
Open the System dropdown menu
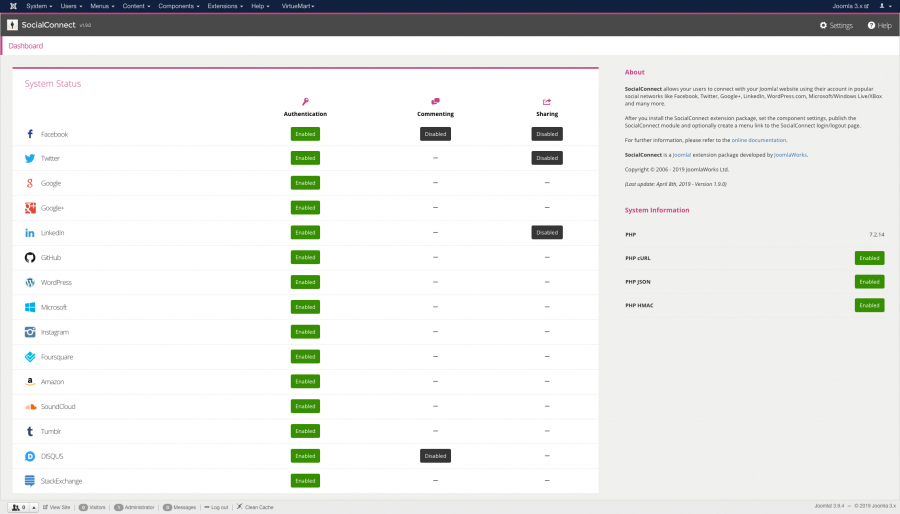pos(39,6)
